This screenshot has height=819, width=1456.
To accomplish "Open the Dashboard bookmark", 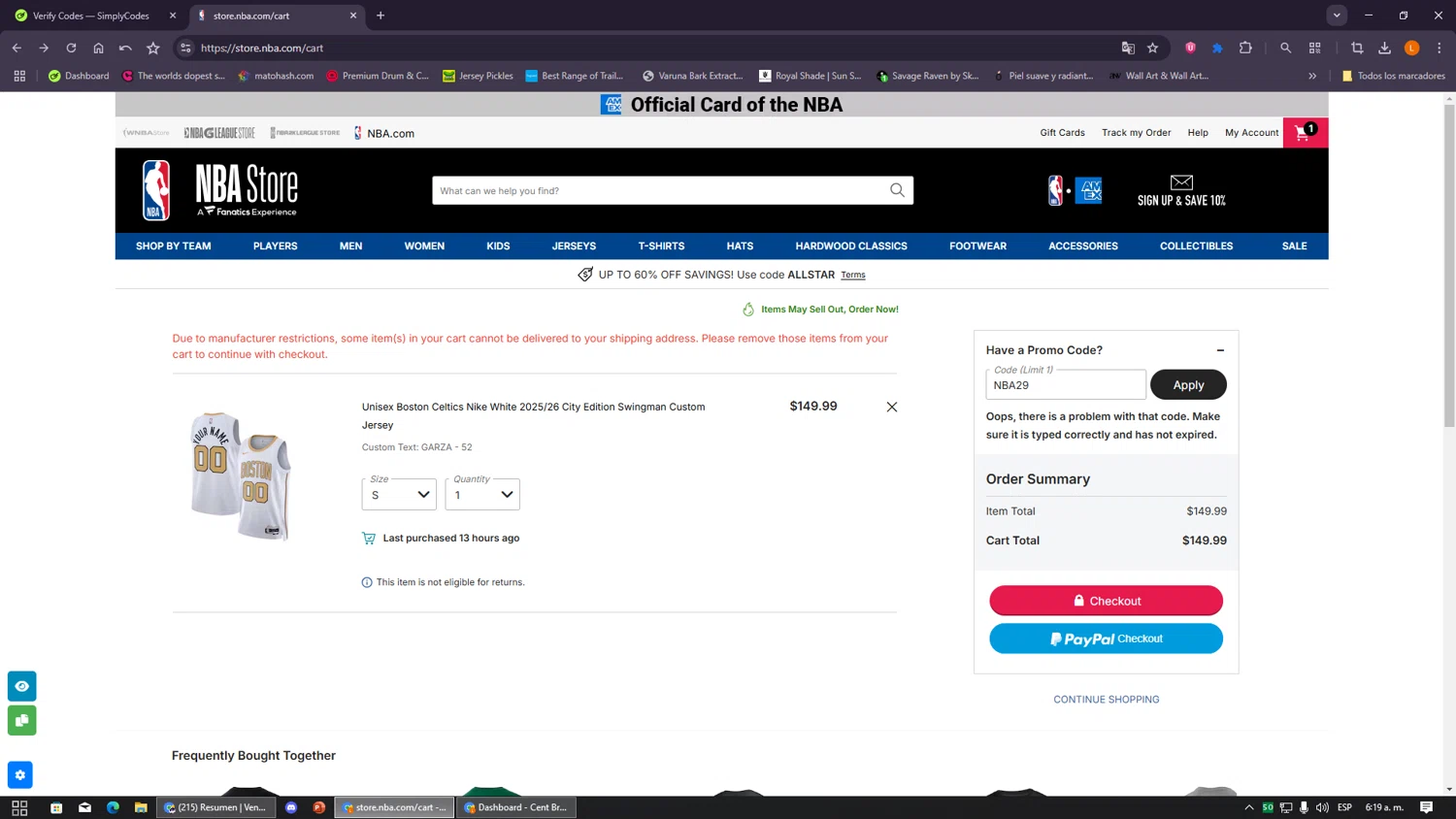I will tap(79, 76).
